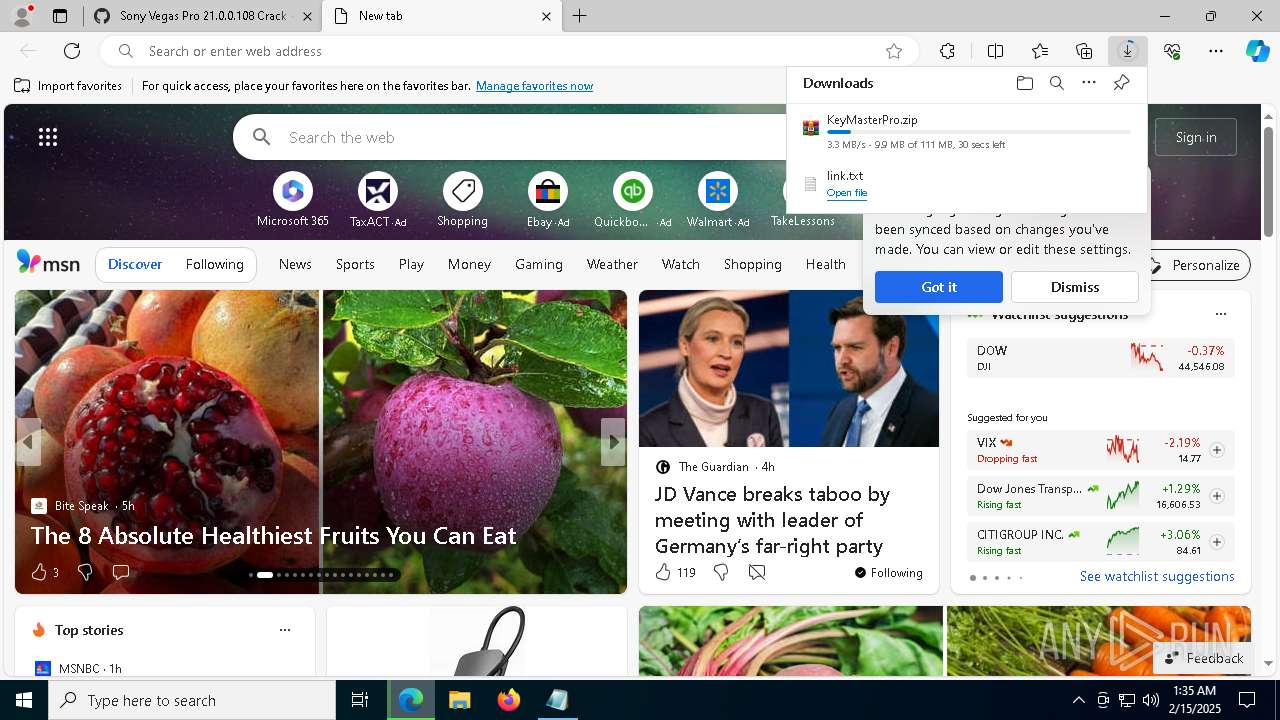Click Manage favorites now link
The height and width of the screenshot is (720, 1280).
[x=534, y=86]
